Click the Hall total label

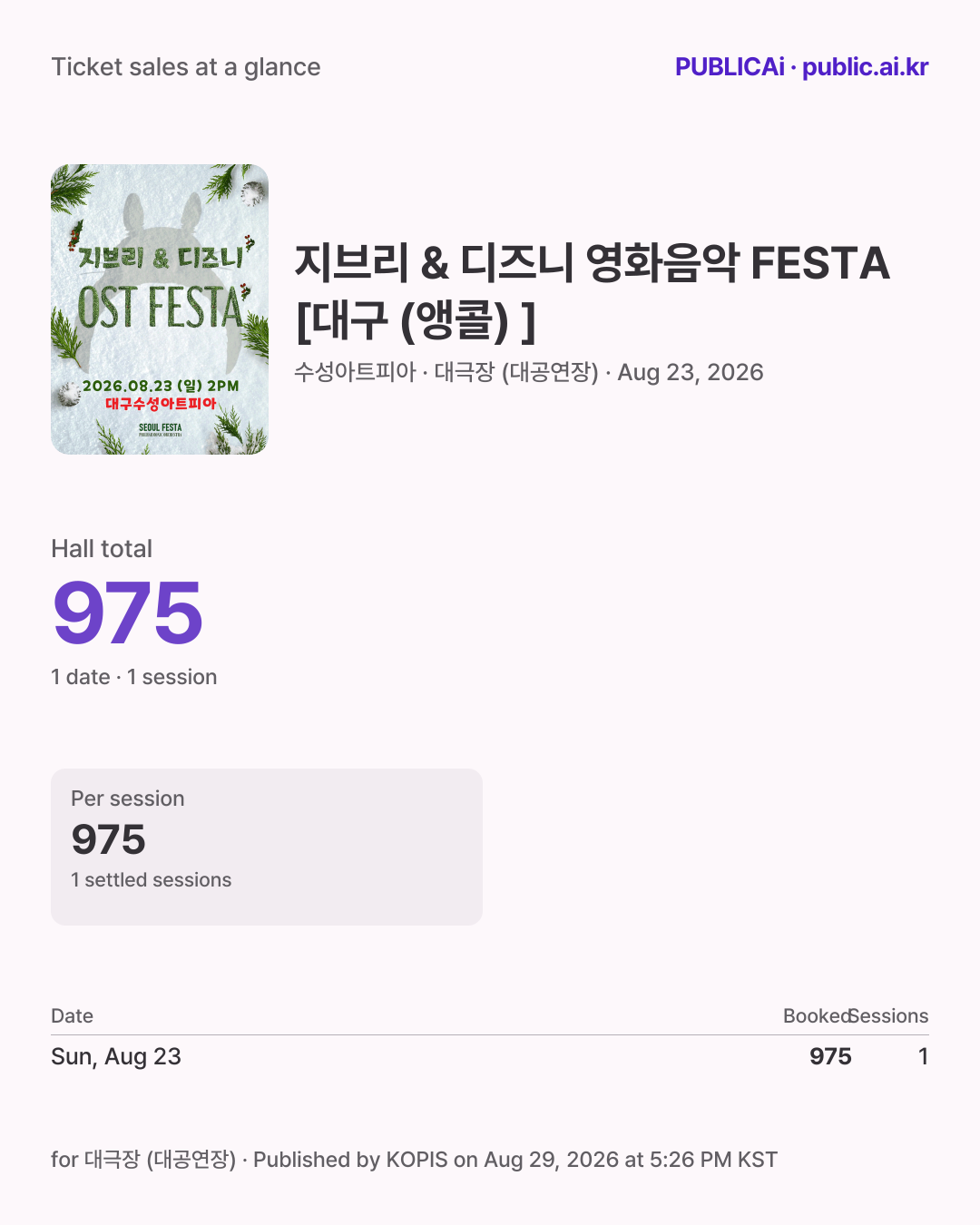(102, 549)
